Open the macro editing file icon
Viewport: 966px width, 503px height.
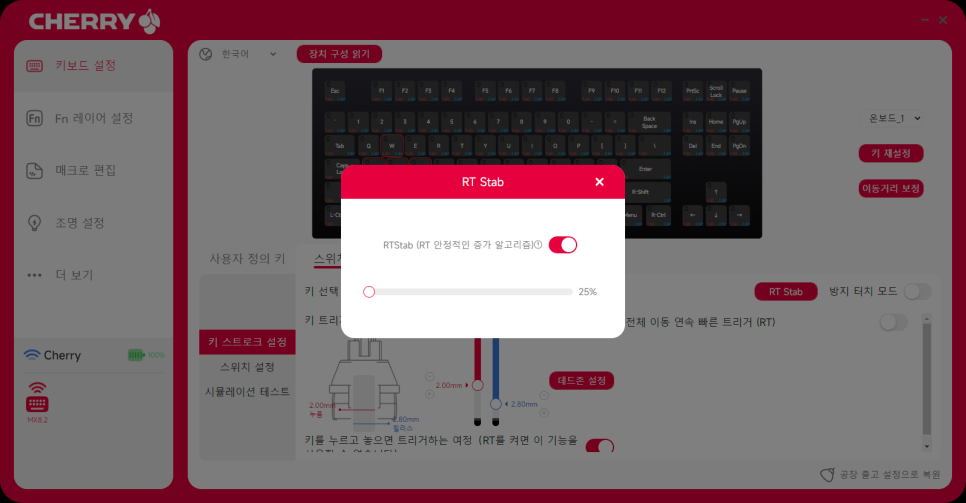click(x=34, y=171)
